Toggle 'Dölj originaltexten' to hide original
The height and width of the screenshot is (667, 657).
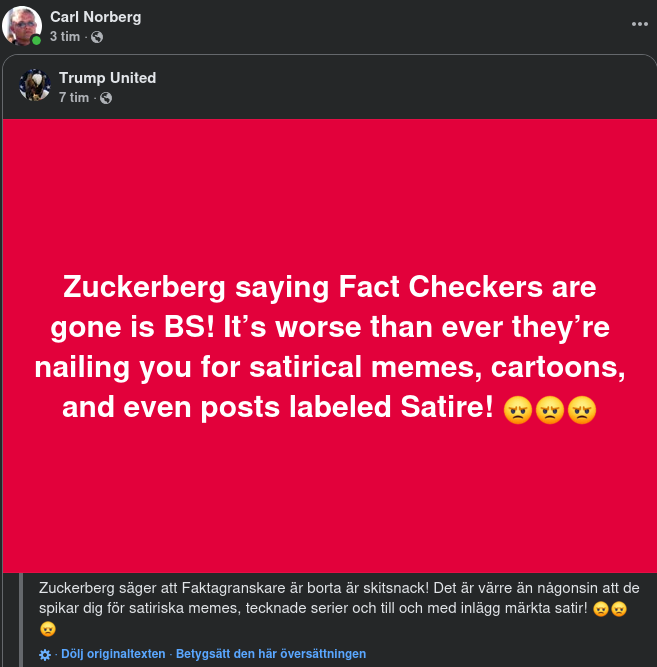tap(113, 654)
